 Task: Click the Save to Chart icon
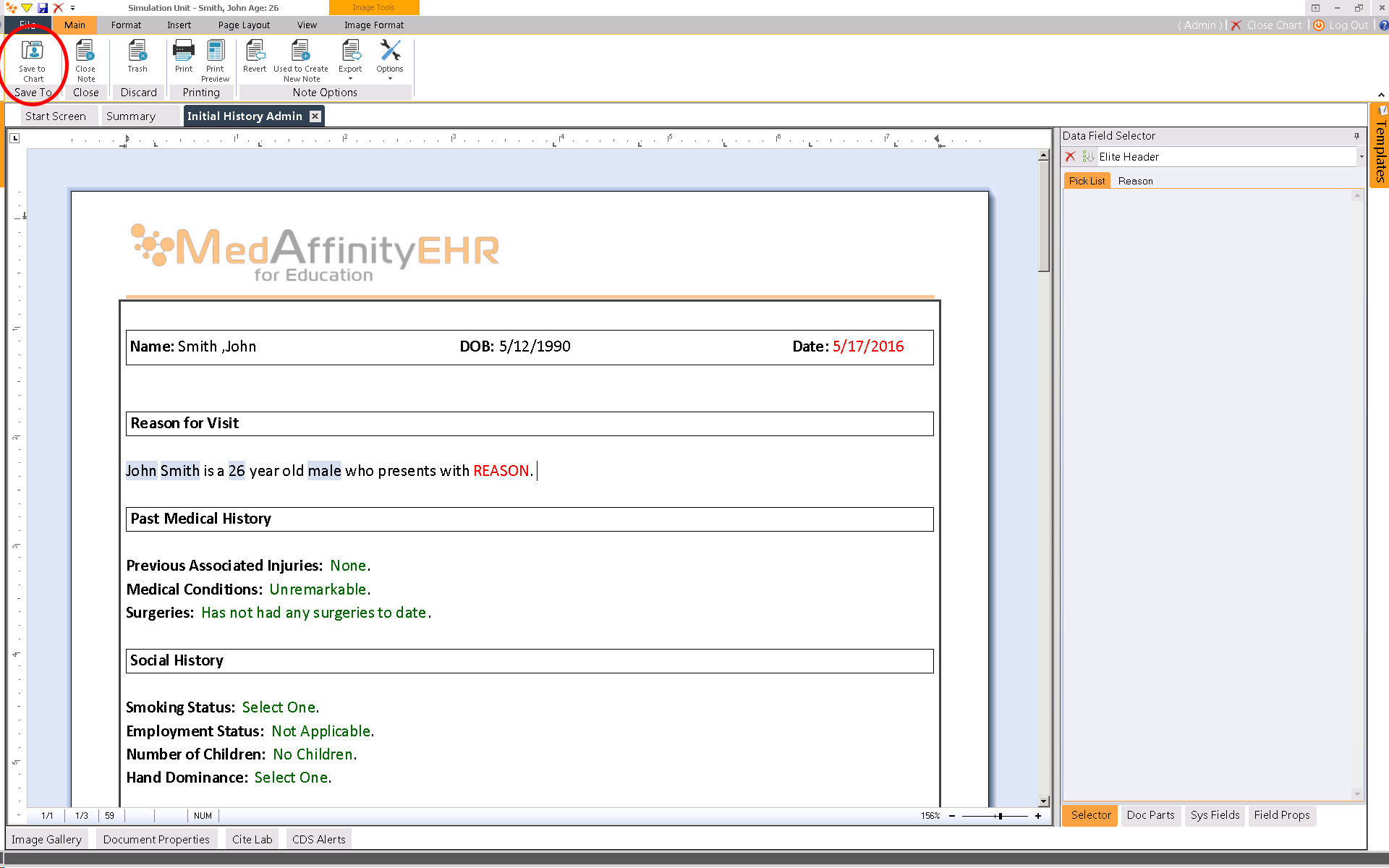click(x=33, y=60)
